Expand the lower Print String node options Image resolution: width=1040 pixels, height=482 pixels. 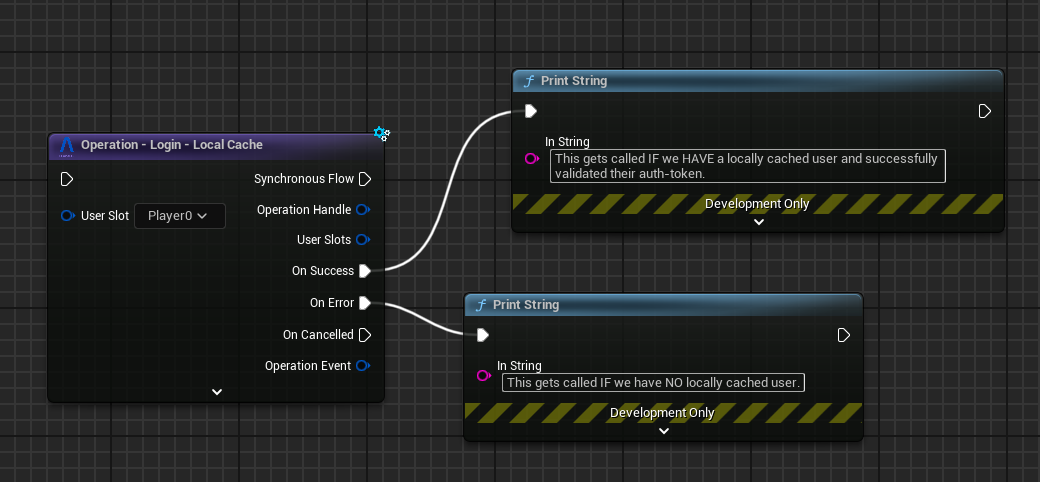(x=663, y=431)
